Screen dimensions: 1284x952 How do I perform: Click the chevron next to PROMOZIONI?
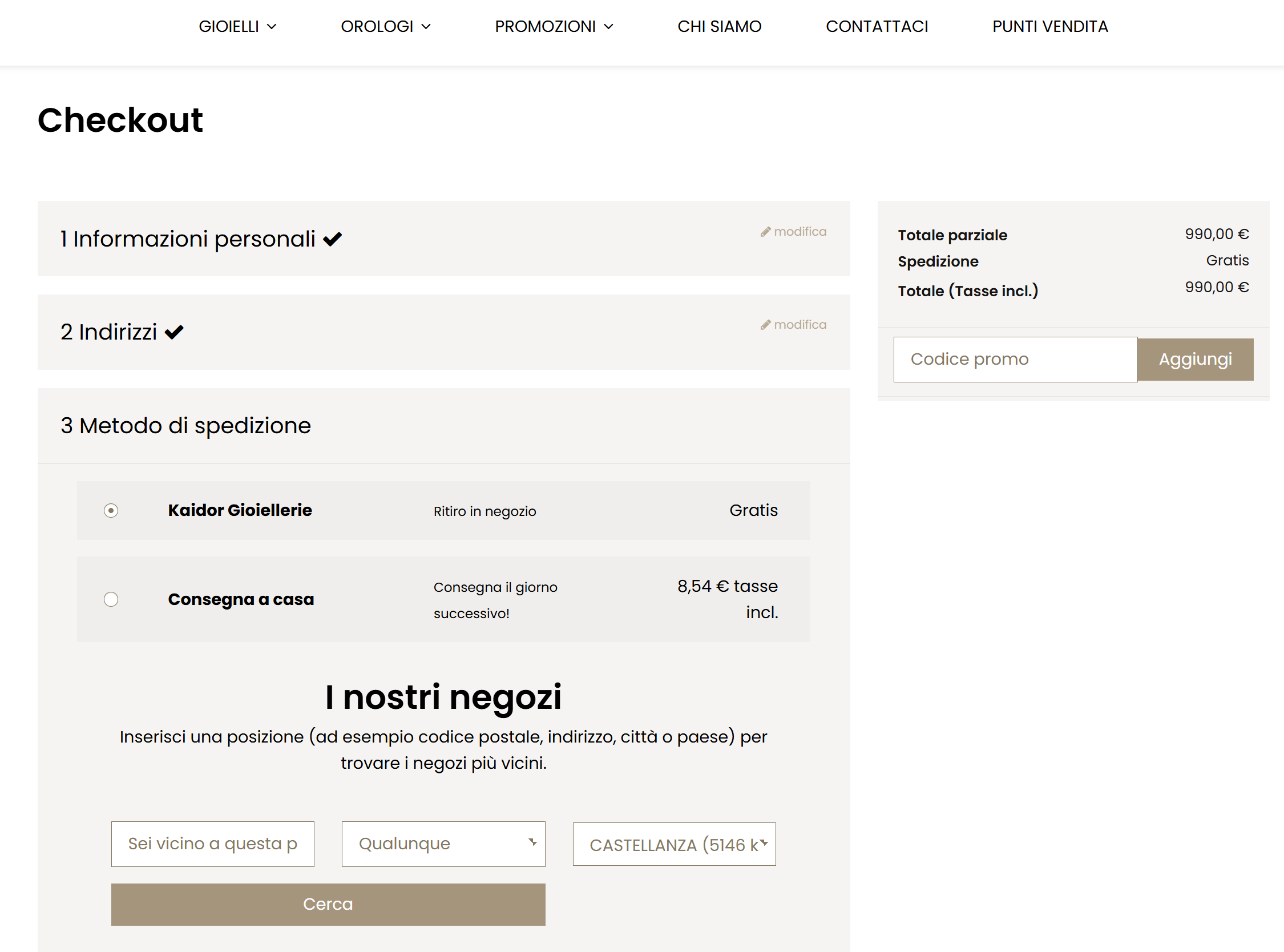(608, 26)
